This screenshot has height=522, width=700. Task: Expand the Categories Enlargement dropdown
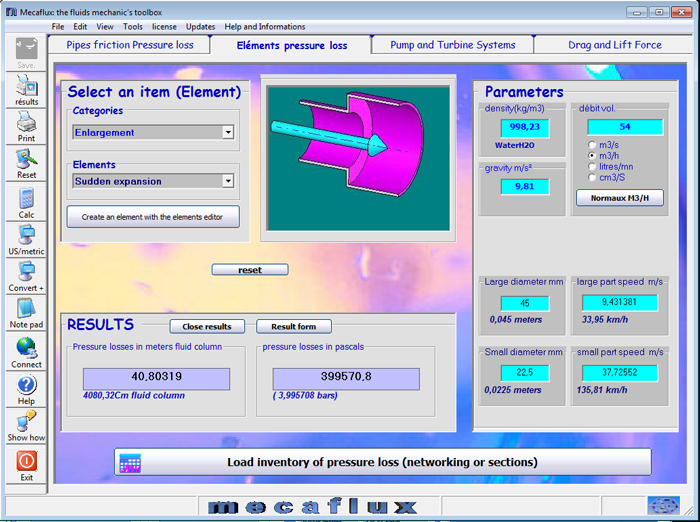[228, 132]
